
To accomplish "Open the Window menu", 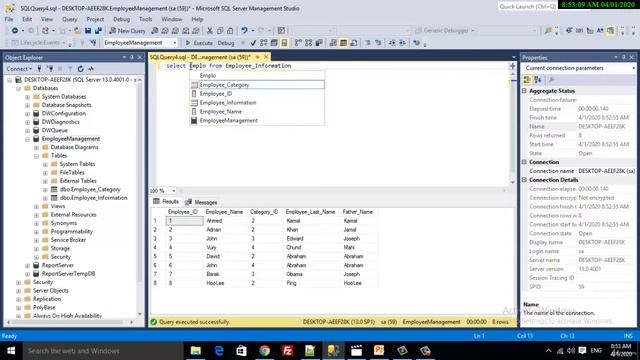I will click(171, 19).
